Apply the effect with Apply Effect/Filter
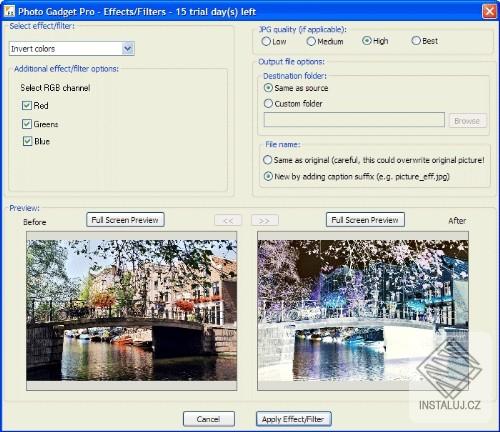The image size is (500, 432). click(x=293, y=419)
